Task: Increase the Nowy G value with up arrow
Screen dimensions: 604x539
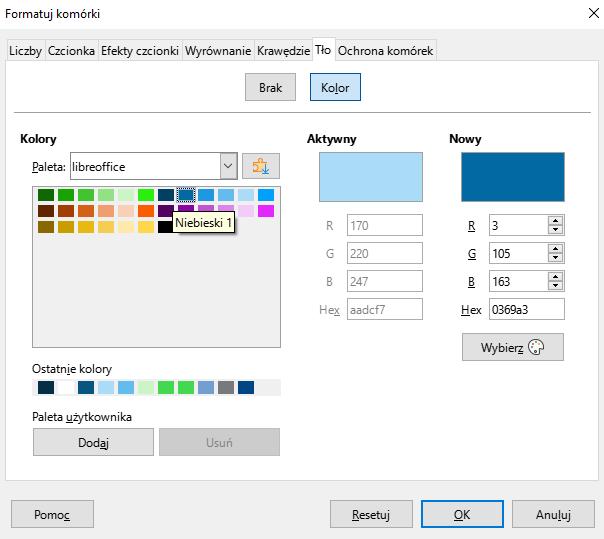Action: click(x=555, y=249)
